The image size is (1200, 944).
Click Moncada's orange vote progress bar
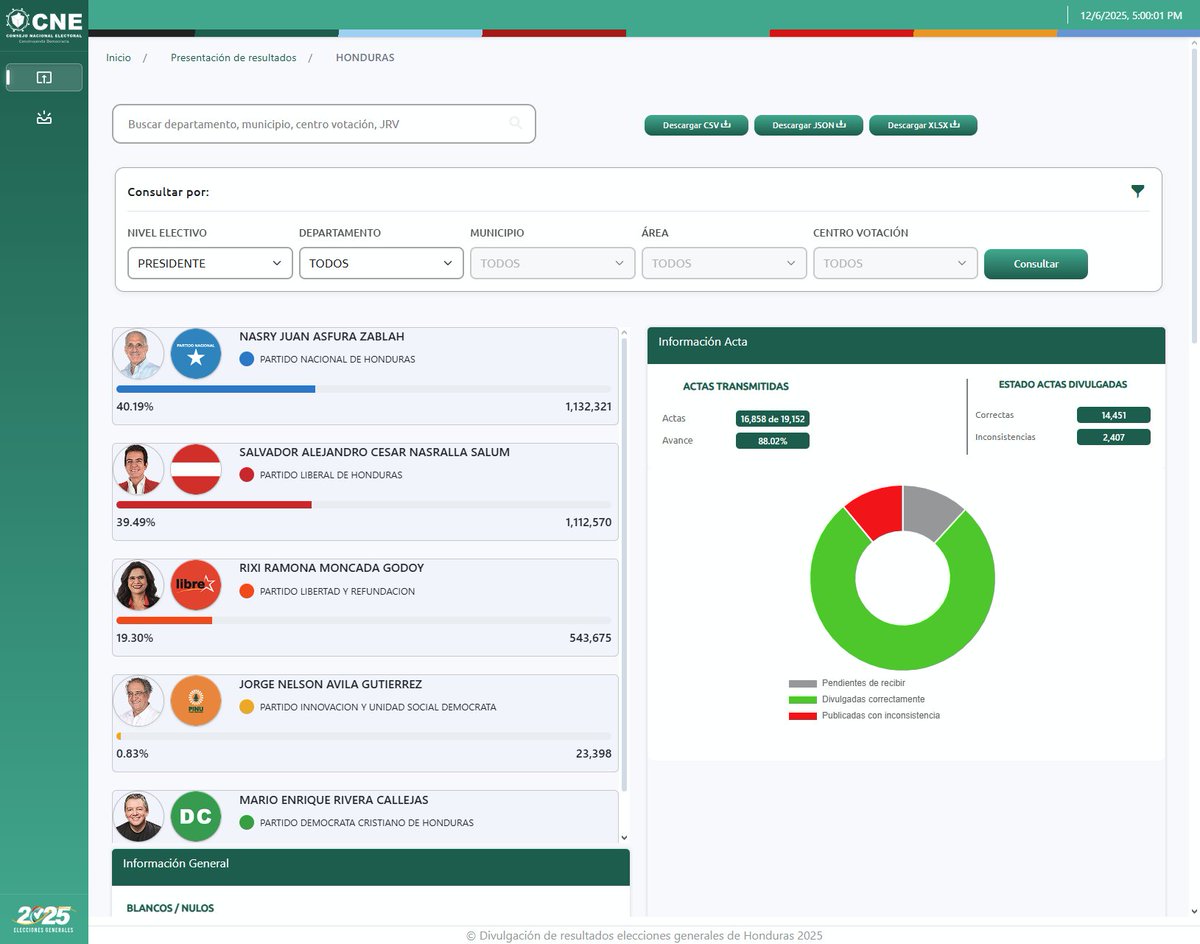pyautogui.click(x=164, y=621)
